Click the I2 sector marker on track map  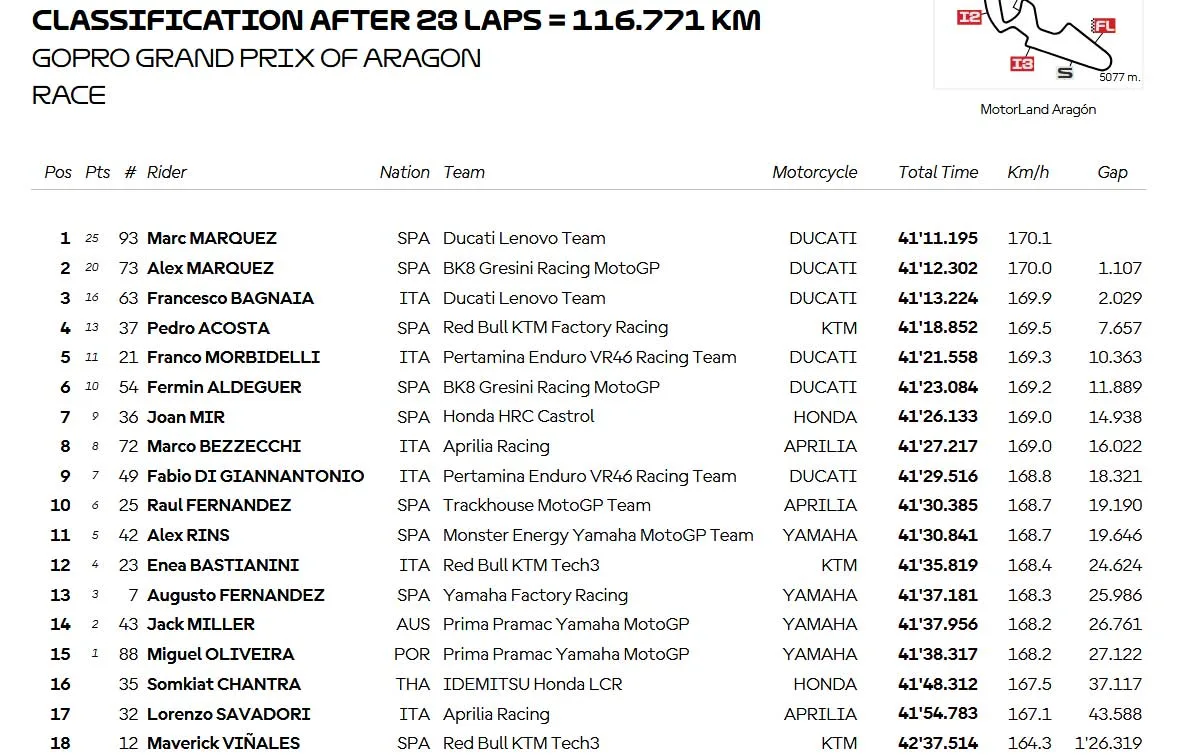pyautogui.click(x=969, y=17)
